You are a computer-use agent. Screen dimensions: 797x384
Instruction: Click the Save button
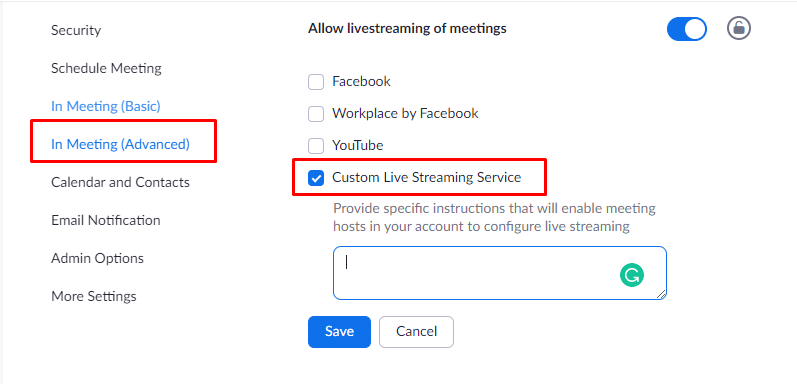pyautogui.click(x=340, y=332)
